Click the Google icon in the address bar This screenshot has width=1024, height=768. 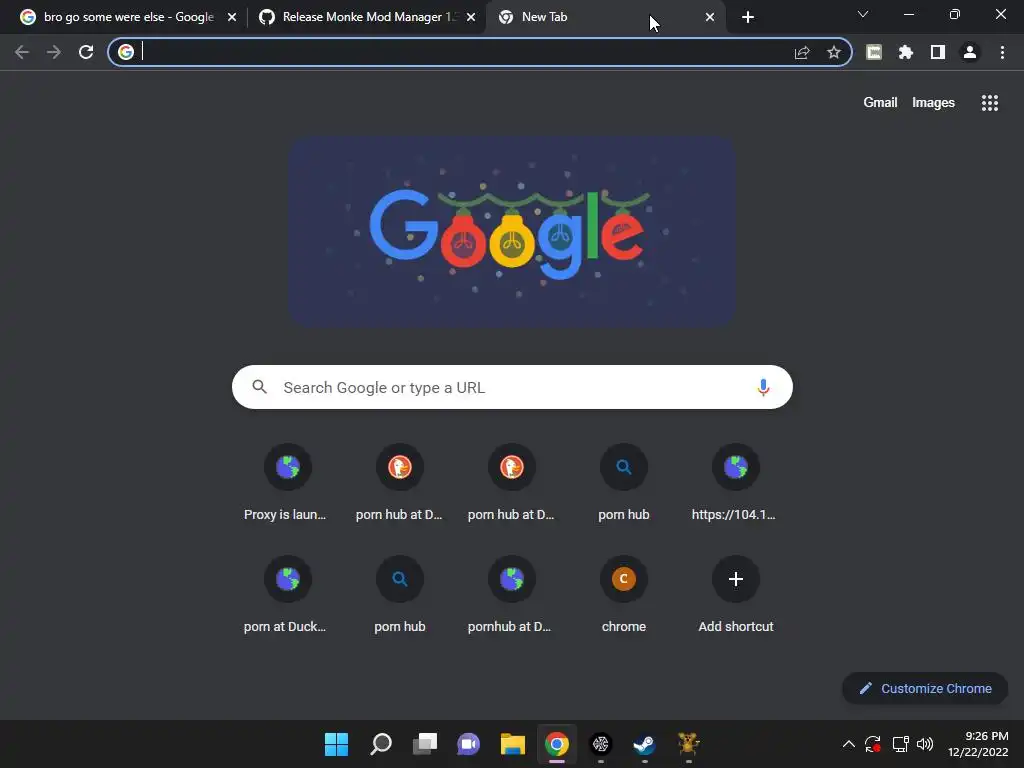pos(126,52)
